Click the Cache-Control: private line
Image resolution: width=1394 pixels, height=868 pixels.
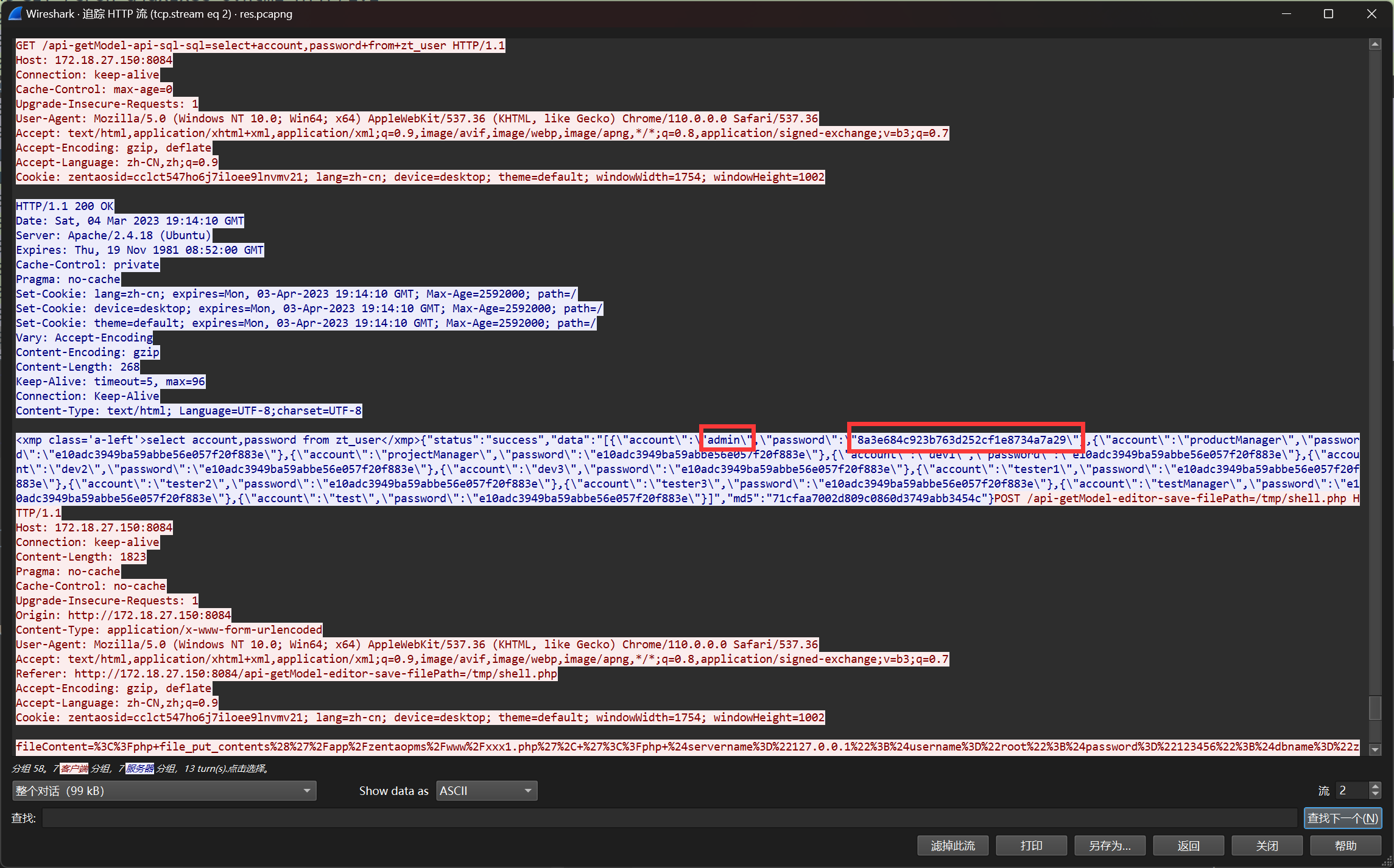coord(88,265)
